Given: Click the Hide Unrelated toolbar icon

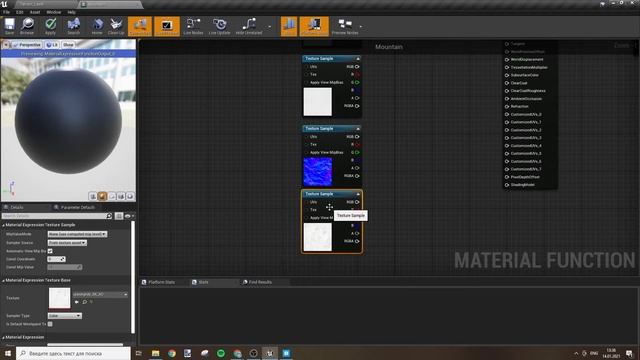Looking at the screenshot, I should click(249, 26).
